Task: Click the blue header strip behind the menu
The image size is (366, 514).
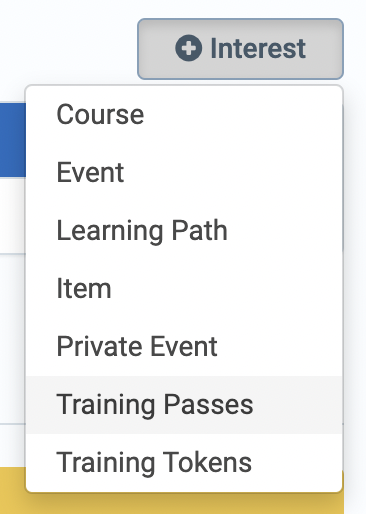Action: click(x=13, y=140)
